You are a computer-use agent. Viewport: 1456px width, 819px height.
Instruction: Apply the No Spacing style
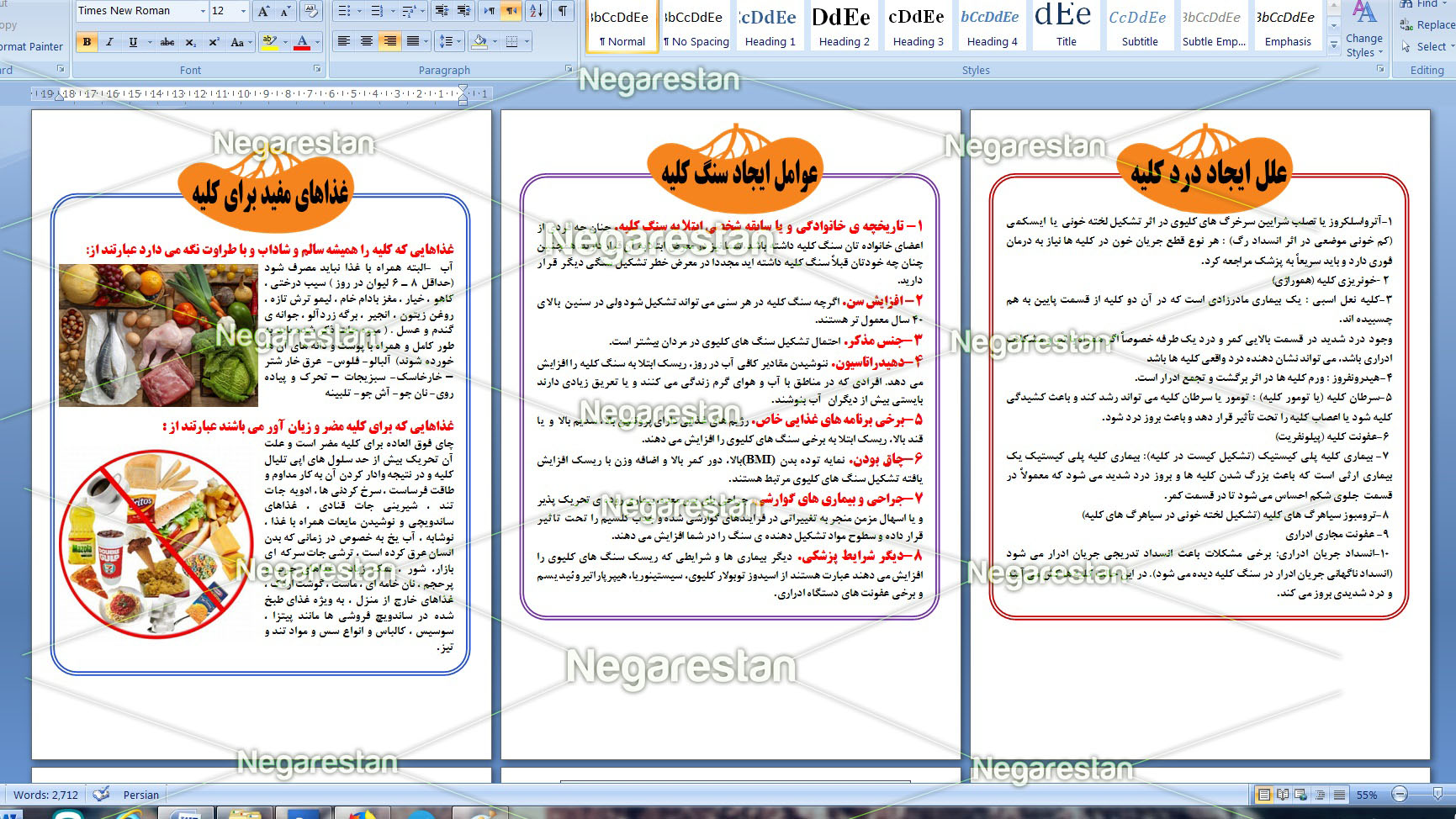tap(696, 27)
